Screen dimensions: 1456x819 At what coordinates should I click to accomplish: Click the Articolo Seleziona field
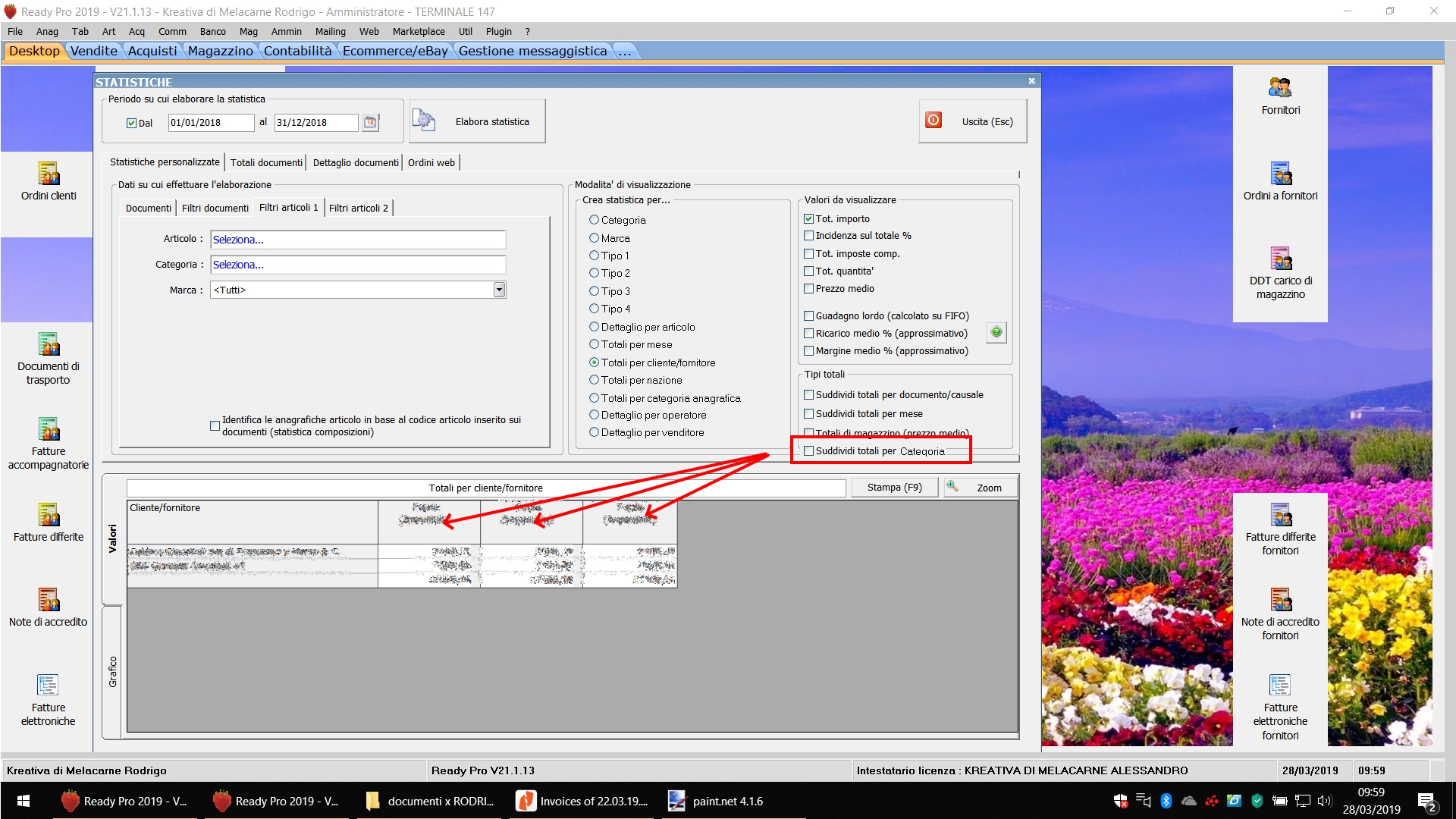click(357, 240)
